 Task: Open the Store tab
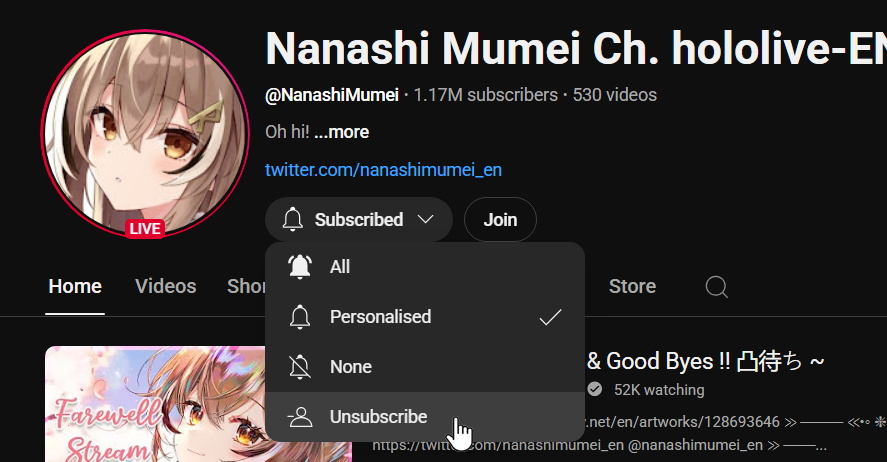point(632,286)
